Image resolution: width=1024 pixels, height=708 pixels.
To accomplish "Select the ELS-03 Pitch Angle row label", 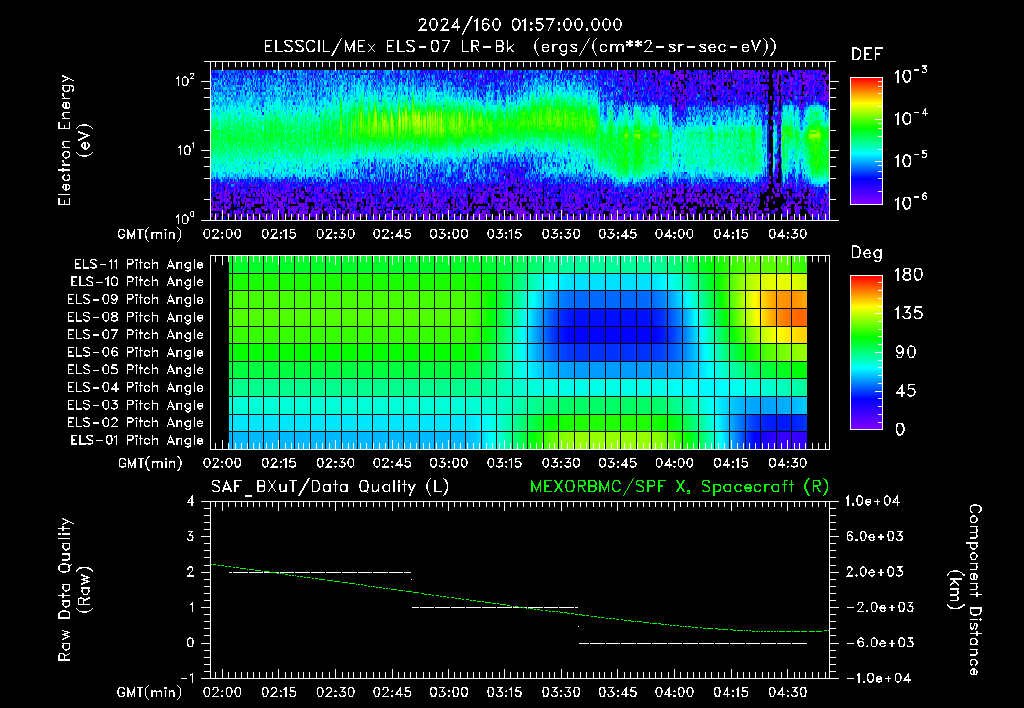I will click(x=136, y=406).
